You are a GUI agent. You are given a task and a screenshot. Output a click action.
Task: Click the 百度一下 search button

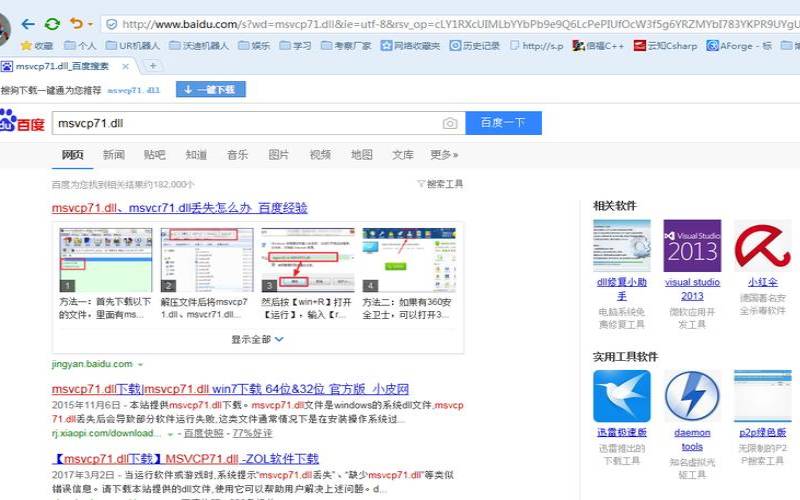click(x=503, y=123)
